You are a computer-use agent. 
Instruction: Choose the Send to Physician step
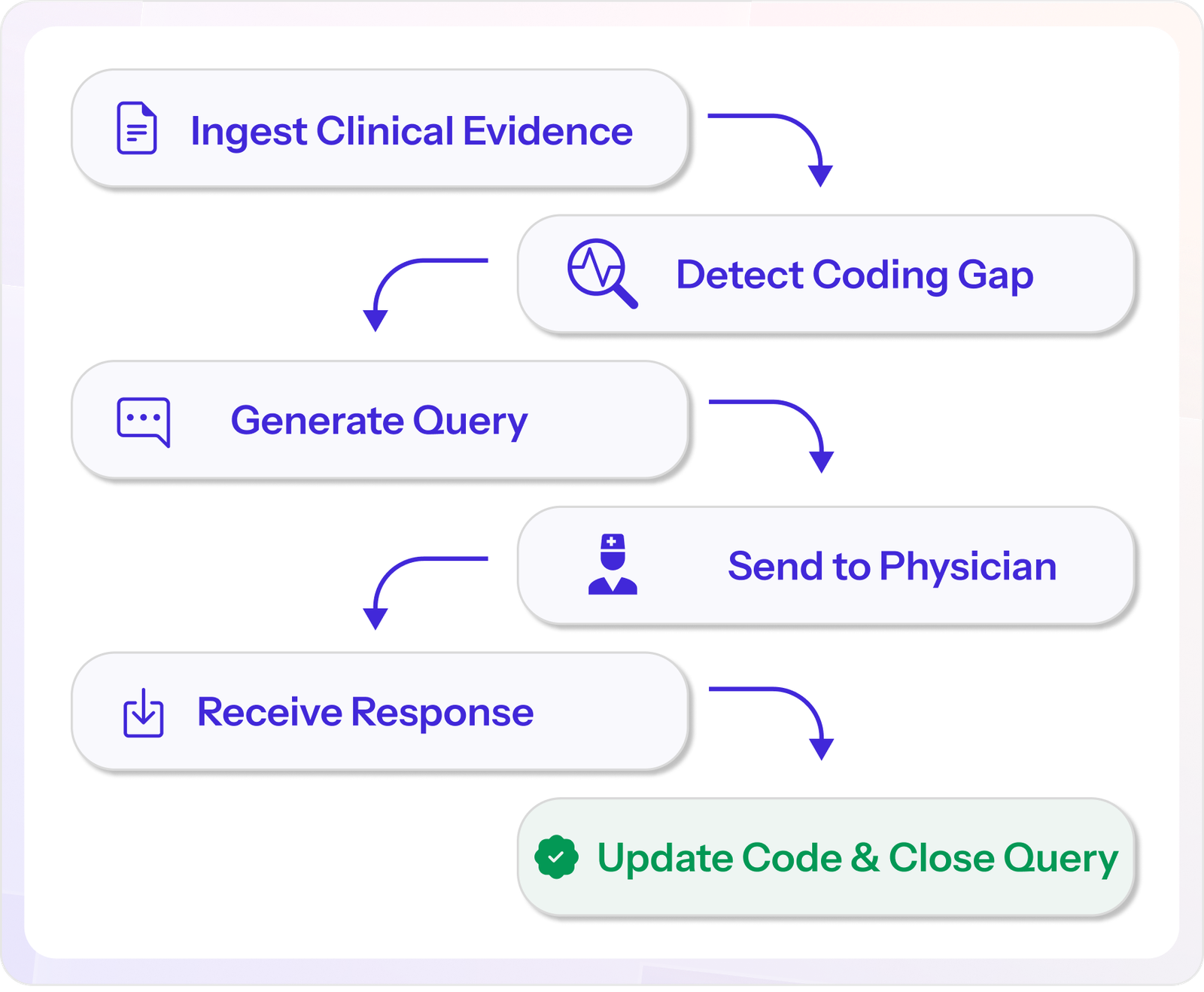(825, 565)
